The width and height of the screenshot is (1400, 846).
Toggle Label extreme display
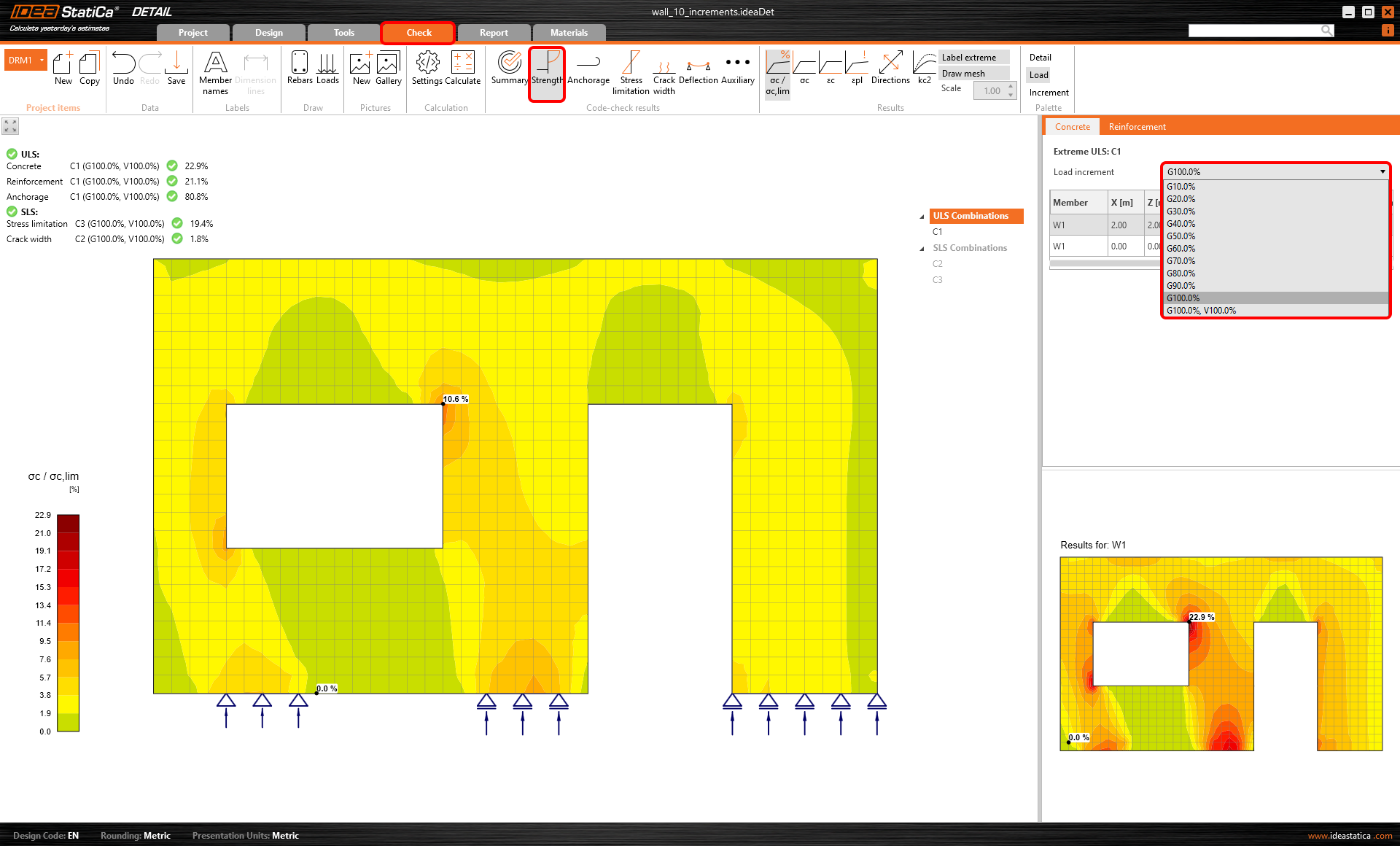(973, 57)
